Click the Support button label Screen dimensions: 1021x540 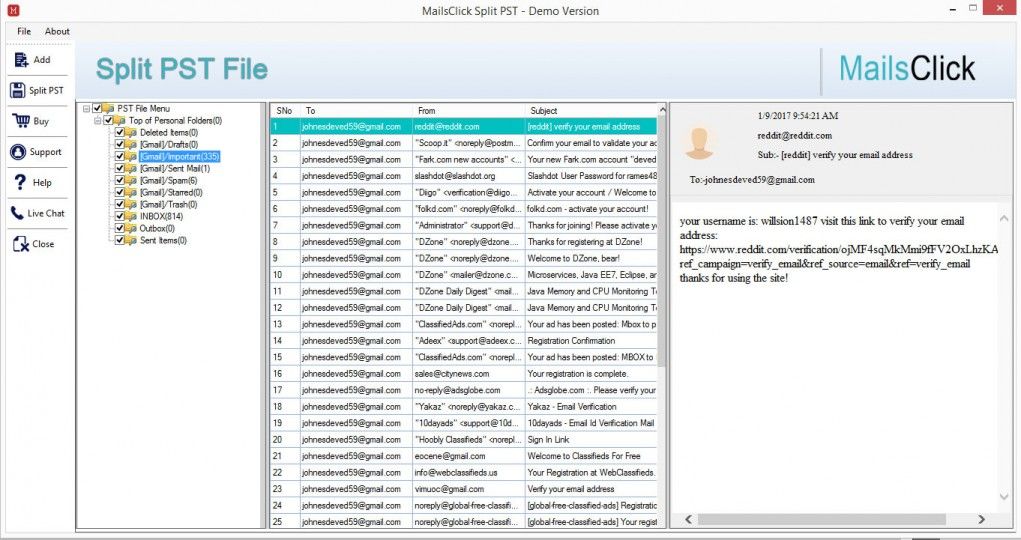point(46,152)
